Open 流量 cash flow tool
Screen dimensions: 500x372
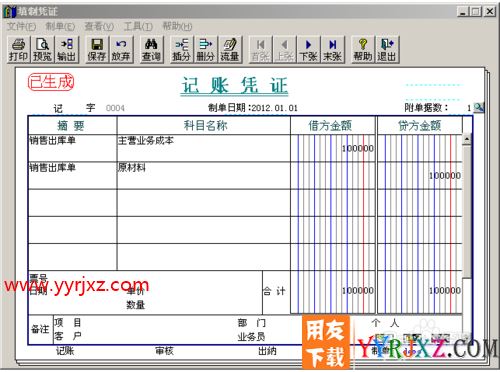coord(230,50)
